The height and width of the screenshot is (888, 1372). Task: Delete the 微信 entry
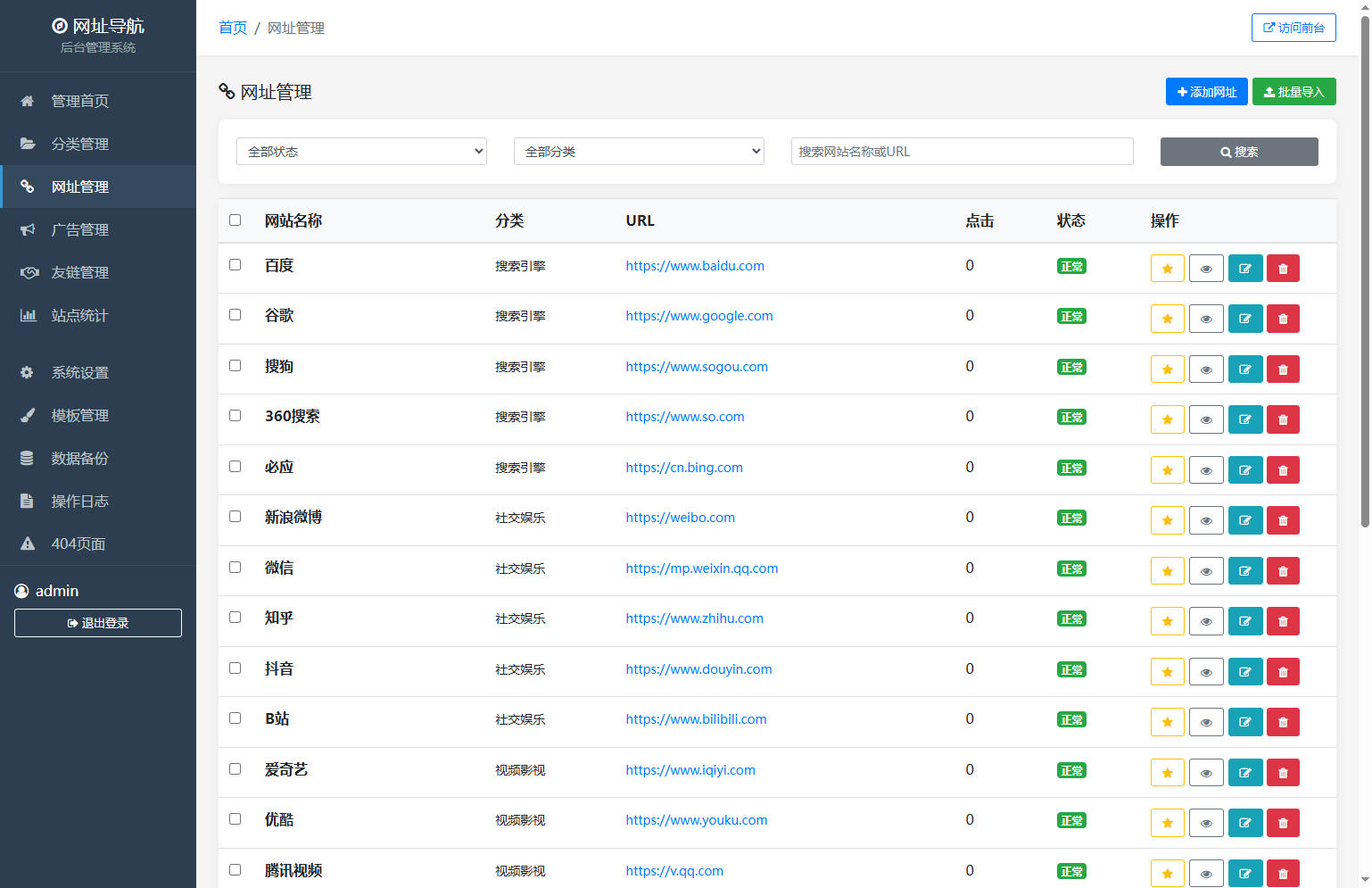coord(1283,571)
